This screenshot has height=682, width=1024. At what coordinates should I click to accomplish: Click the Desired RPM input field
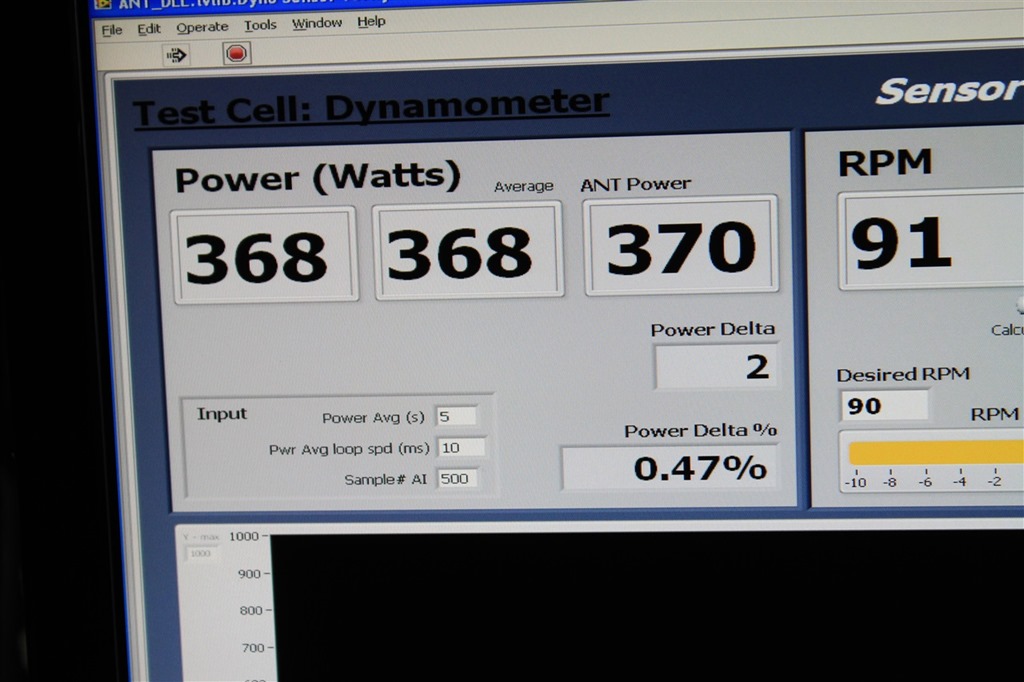(x=884, y=406)
